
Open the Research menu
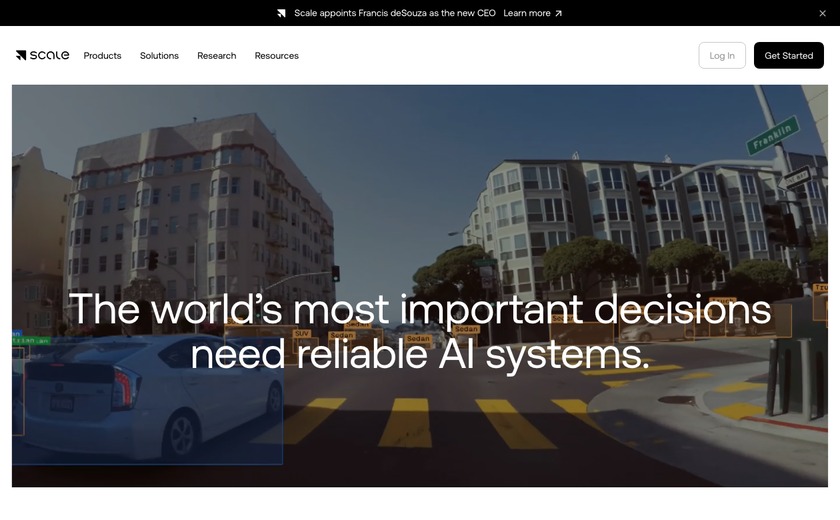216,56
